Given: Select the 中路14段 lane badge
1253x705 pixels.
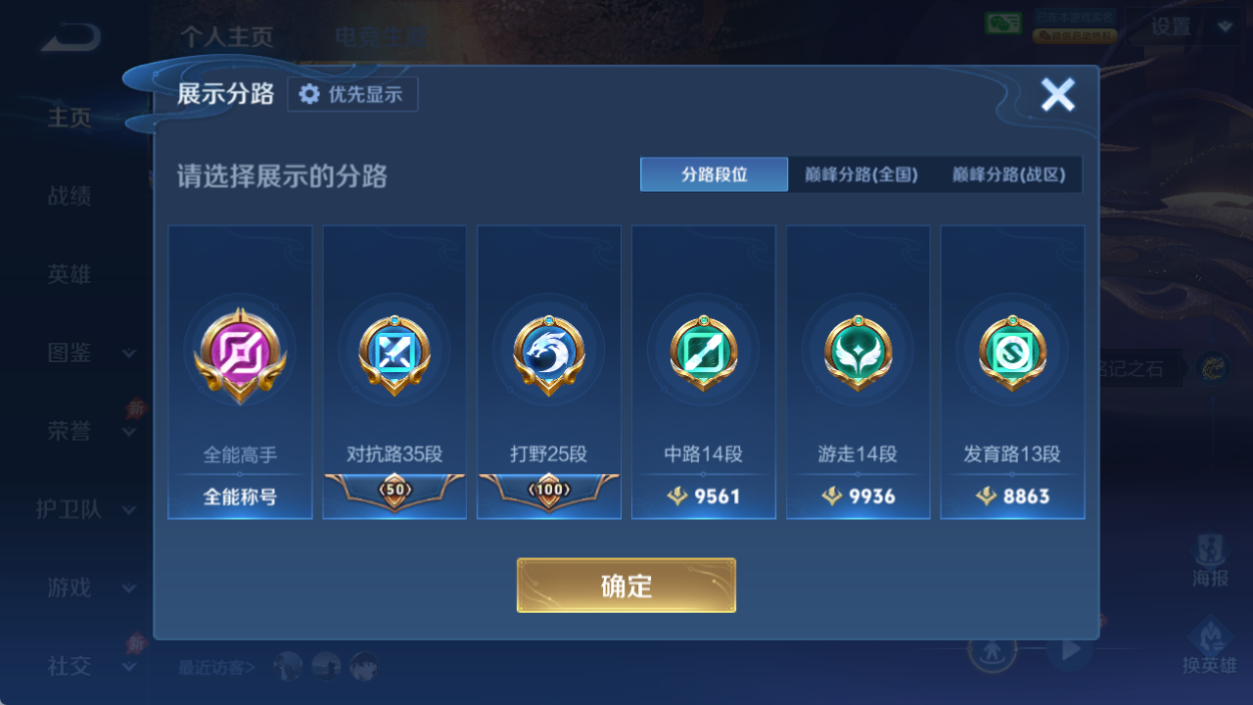Looking at the screenshot, I should (703, 354).
